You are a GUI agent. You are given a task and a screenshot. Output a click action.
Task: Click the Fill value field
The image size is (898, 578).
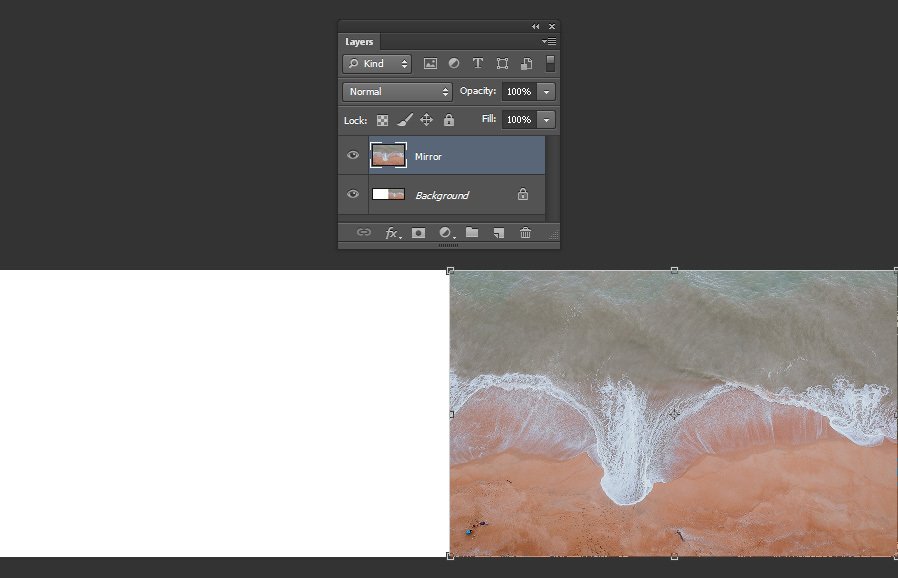point(519,120)
